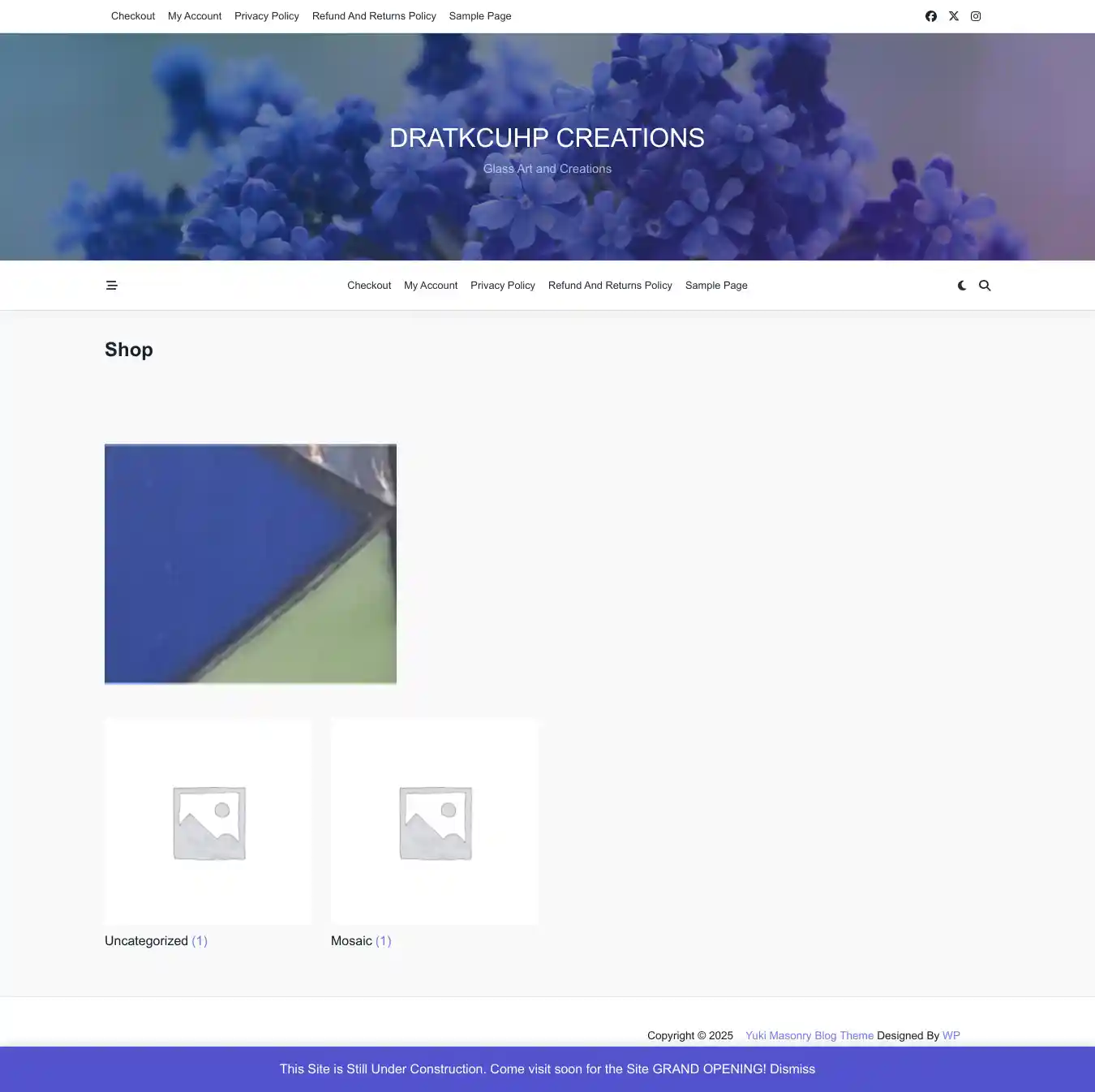Select Refund And Returns Policy in main navigation
The image size is (1095, 1092).
610,286
